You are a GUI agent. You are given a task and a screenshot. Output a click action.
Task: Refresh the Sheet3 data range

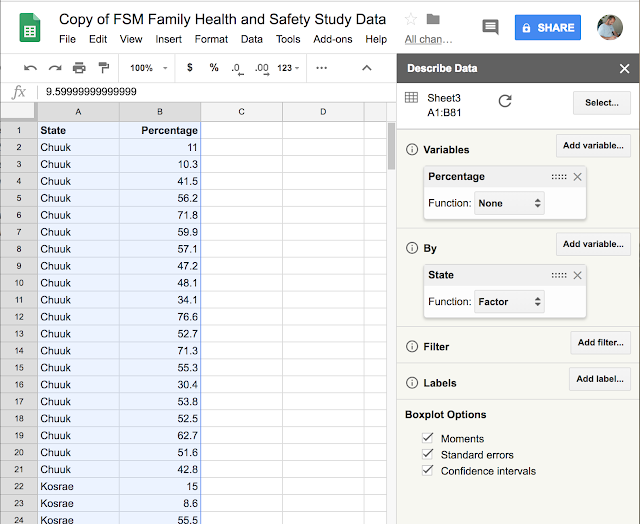click(505, 101)
